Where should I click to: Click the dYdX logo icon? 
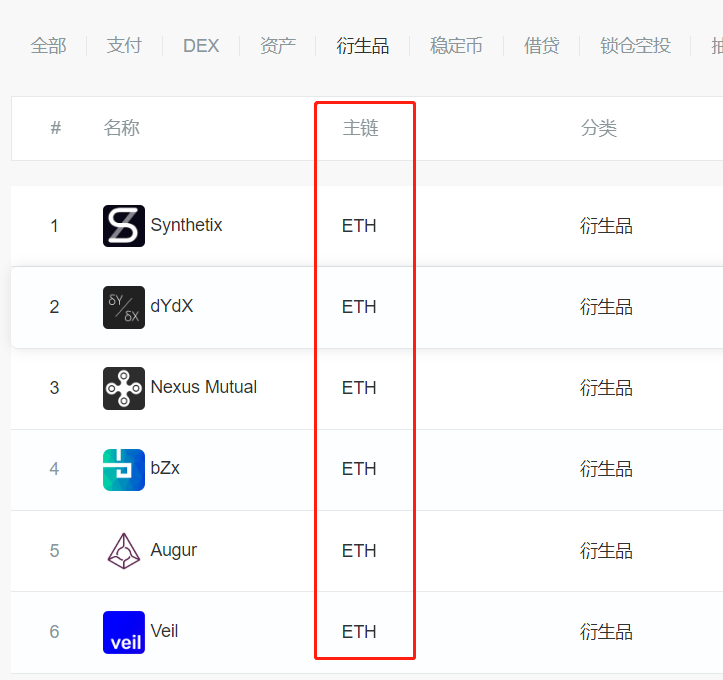pos(124,307)
